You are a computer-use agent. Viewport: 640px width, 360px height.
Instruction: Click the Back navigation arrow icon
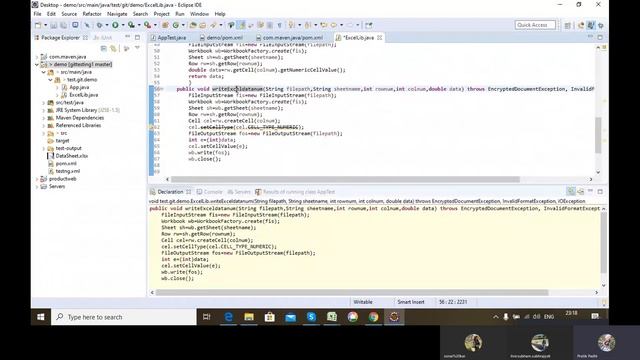click(x=334, y=25)
